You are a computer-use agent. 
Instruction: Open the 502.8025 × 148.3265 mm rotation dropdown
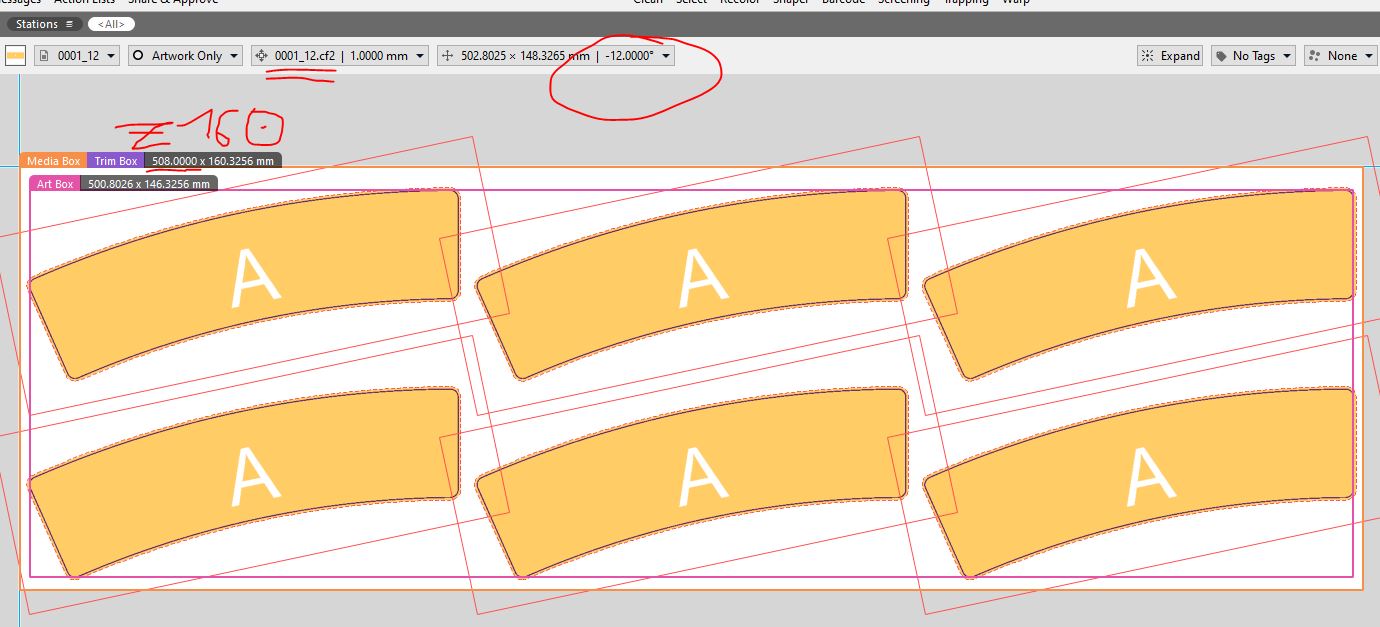tap(555, 56)
